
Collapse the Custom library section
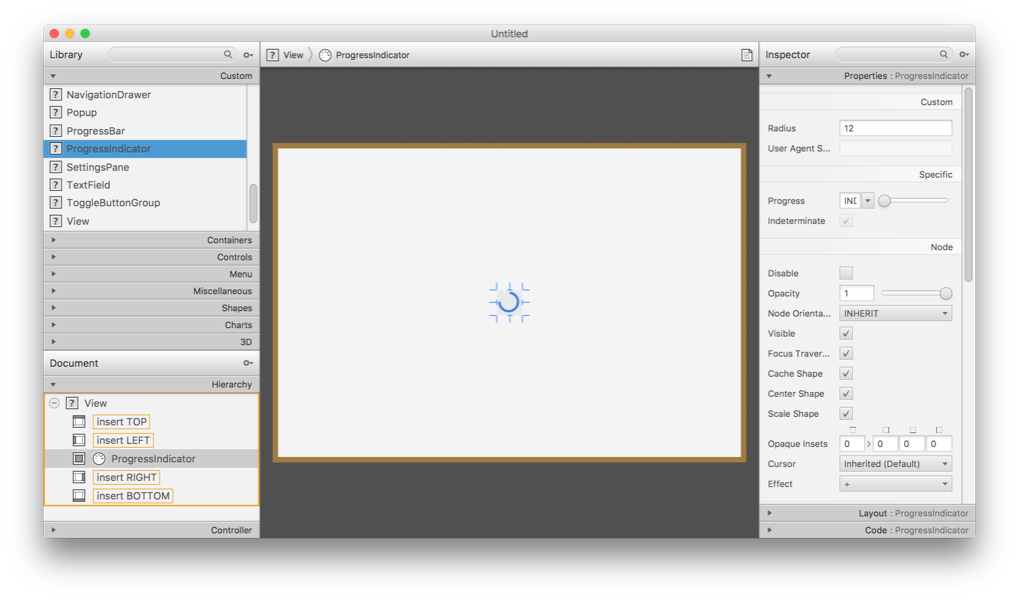click(x=151, y=75)
